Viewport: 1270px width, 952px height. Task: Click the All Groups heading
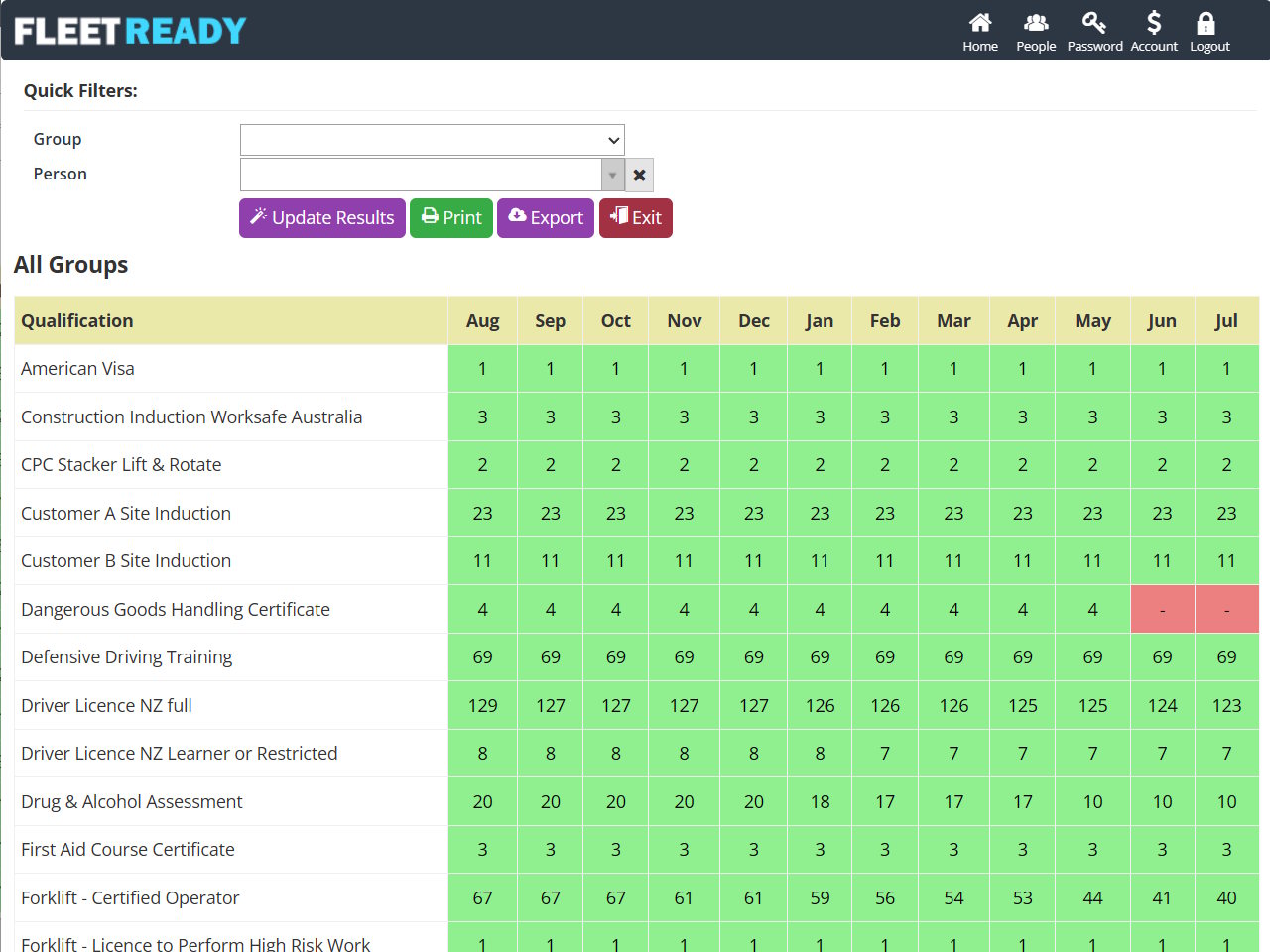71,265
